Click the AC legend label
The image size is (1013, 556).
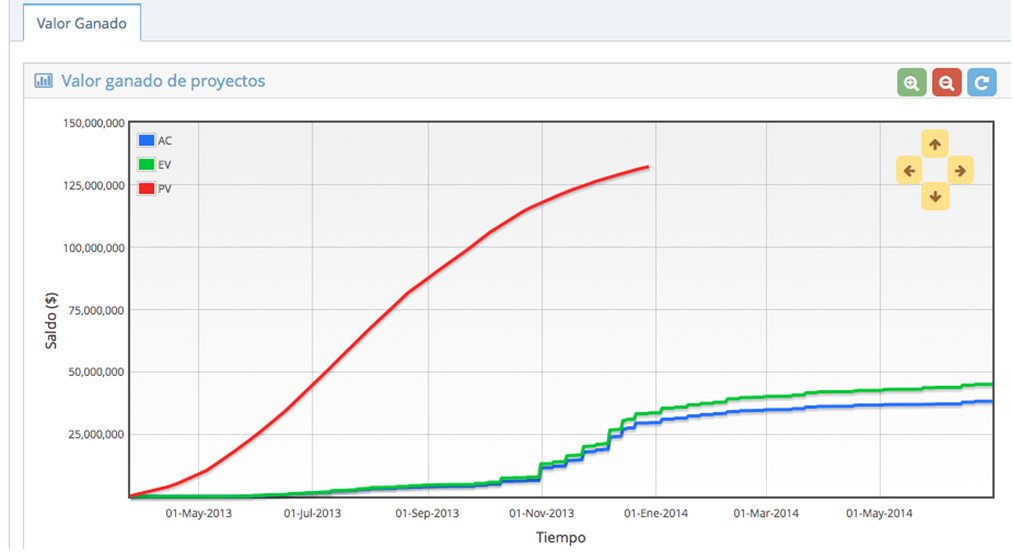[x=165, y=141]
